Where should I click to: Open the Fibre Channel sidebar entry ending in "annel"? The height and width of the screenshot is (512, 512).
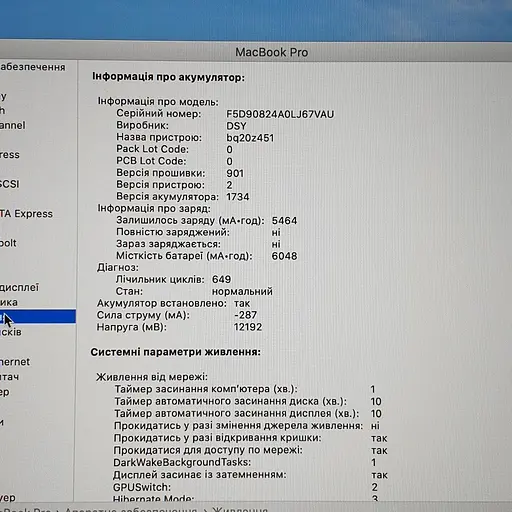(x=12, y=125)
